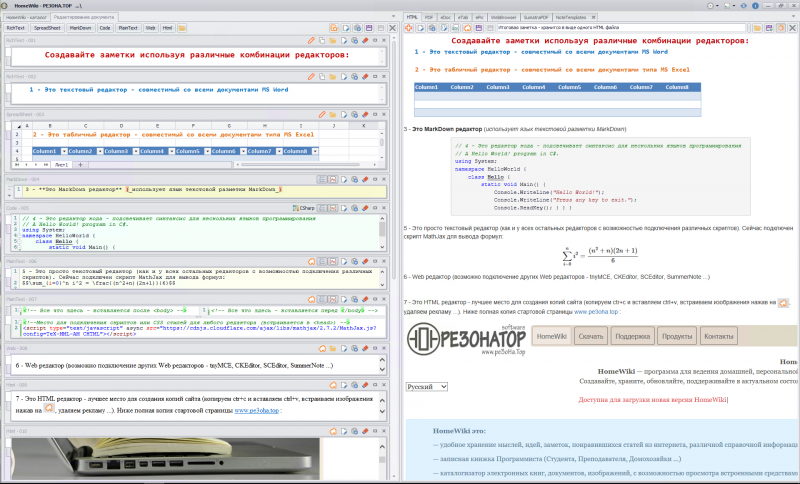
Task: Click the RichText add-editor button
Action: click(16, 28)
